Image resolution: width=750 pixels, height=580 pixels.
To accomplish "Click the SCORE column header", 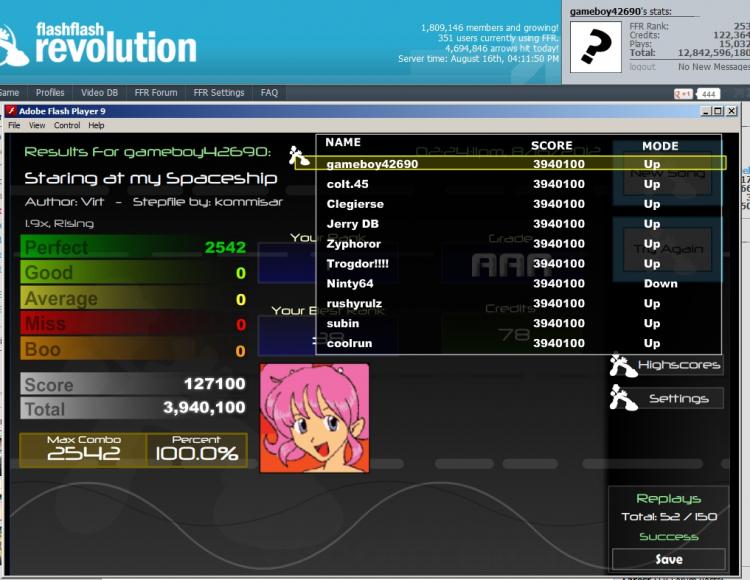I will point(551,146).
